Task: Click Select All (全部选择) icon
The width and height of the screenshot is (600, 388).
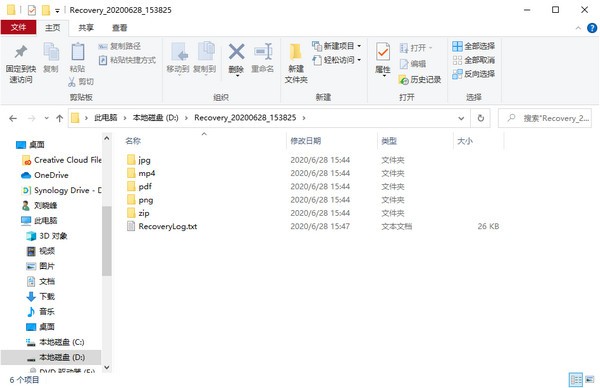Action: tap(457, 46)
